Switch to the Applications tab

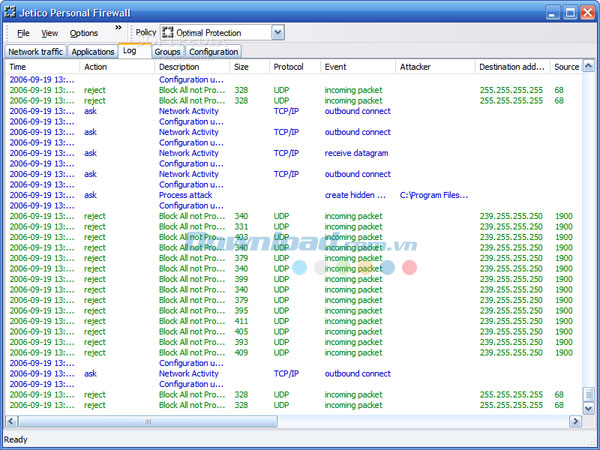[93, 51]
